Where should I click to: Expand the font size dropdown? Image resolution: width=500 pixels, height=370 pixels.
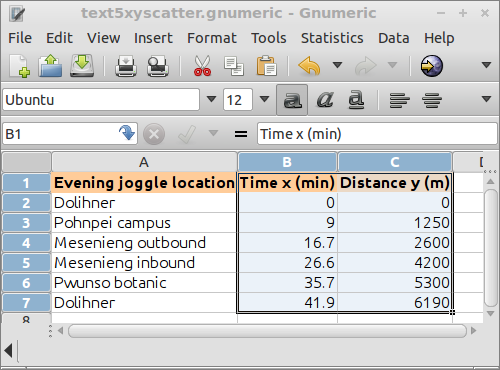264,99
